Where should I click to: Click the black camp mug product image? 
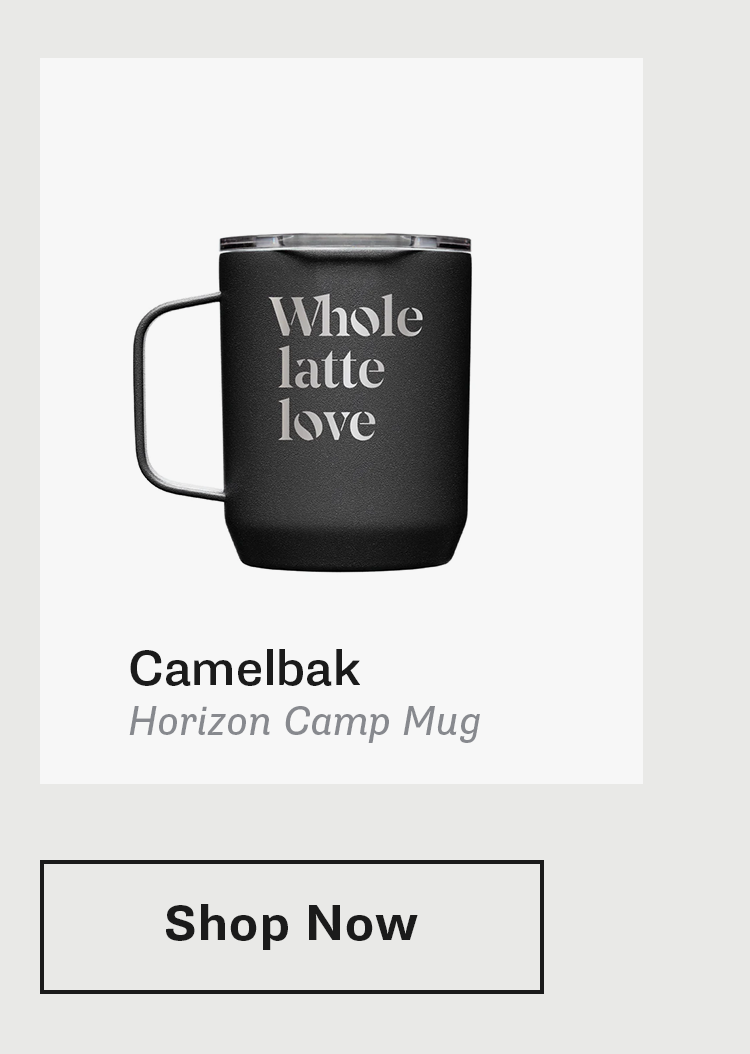tap(302, 402)
